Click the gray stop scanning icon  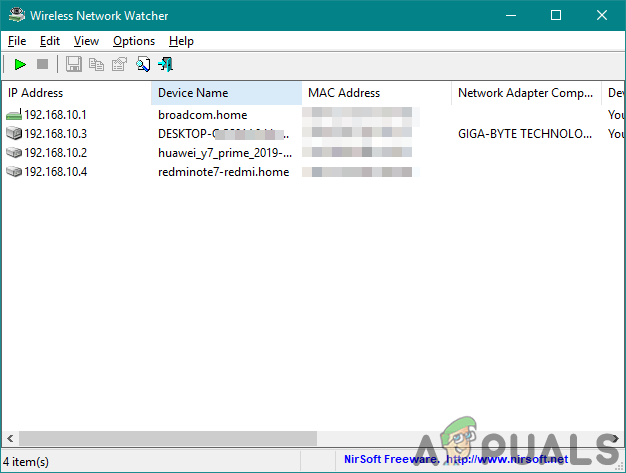point(42,64)
